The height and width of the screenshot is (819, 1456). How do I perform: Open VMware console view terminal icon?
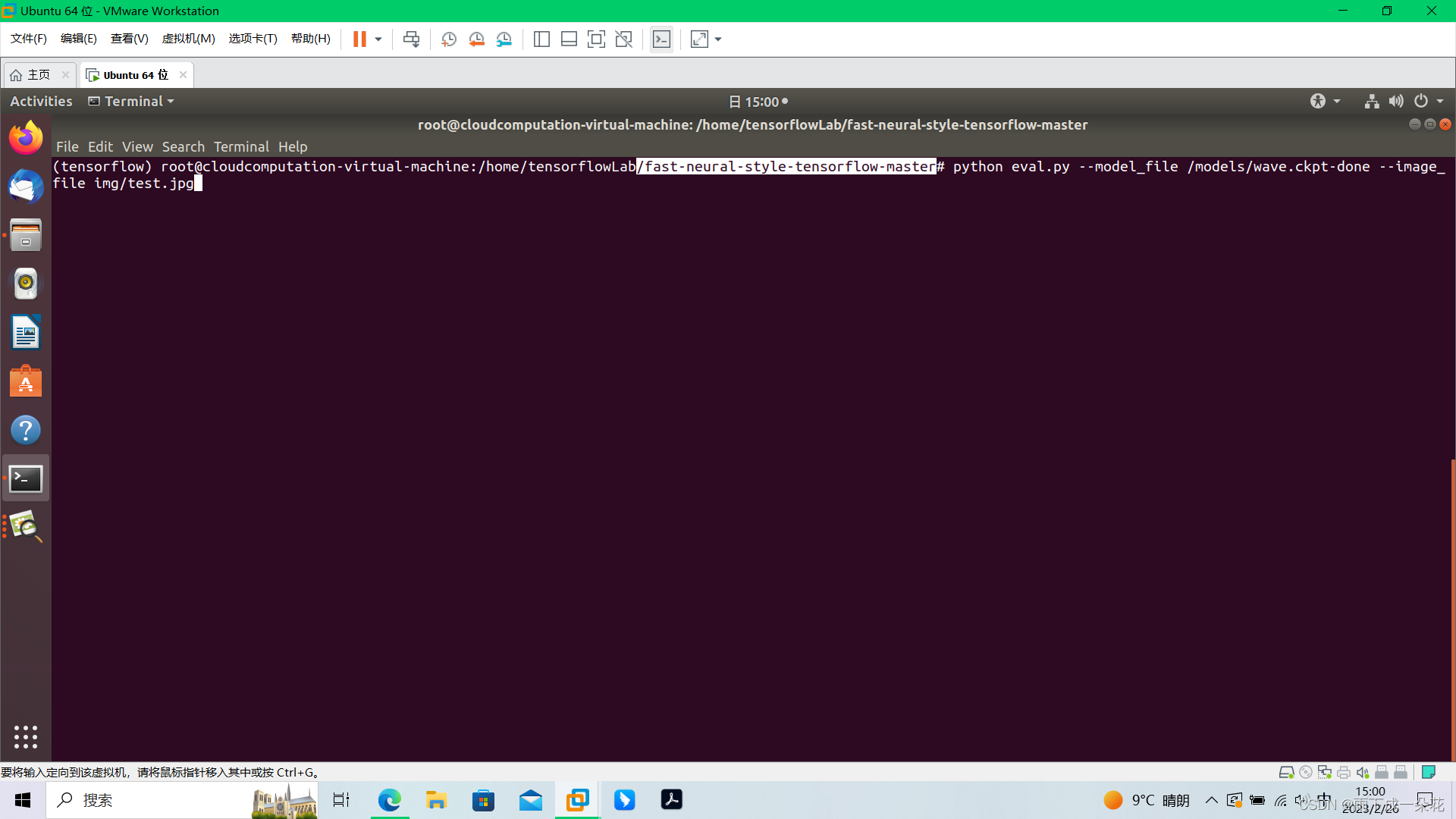point(661,39)
